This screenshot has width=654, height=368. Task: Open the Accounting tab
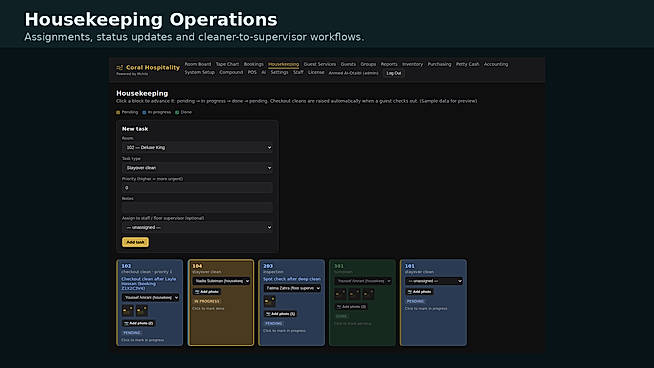pos(496,64)
